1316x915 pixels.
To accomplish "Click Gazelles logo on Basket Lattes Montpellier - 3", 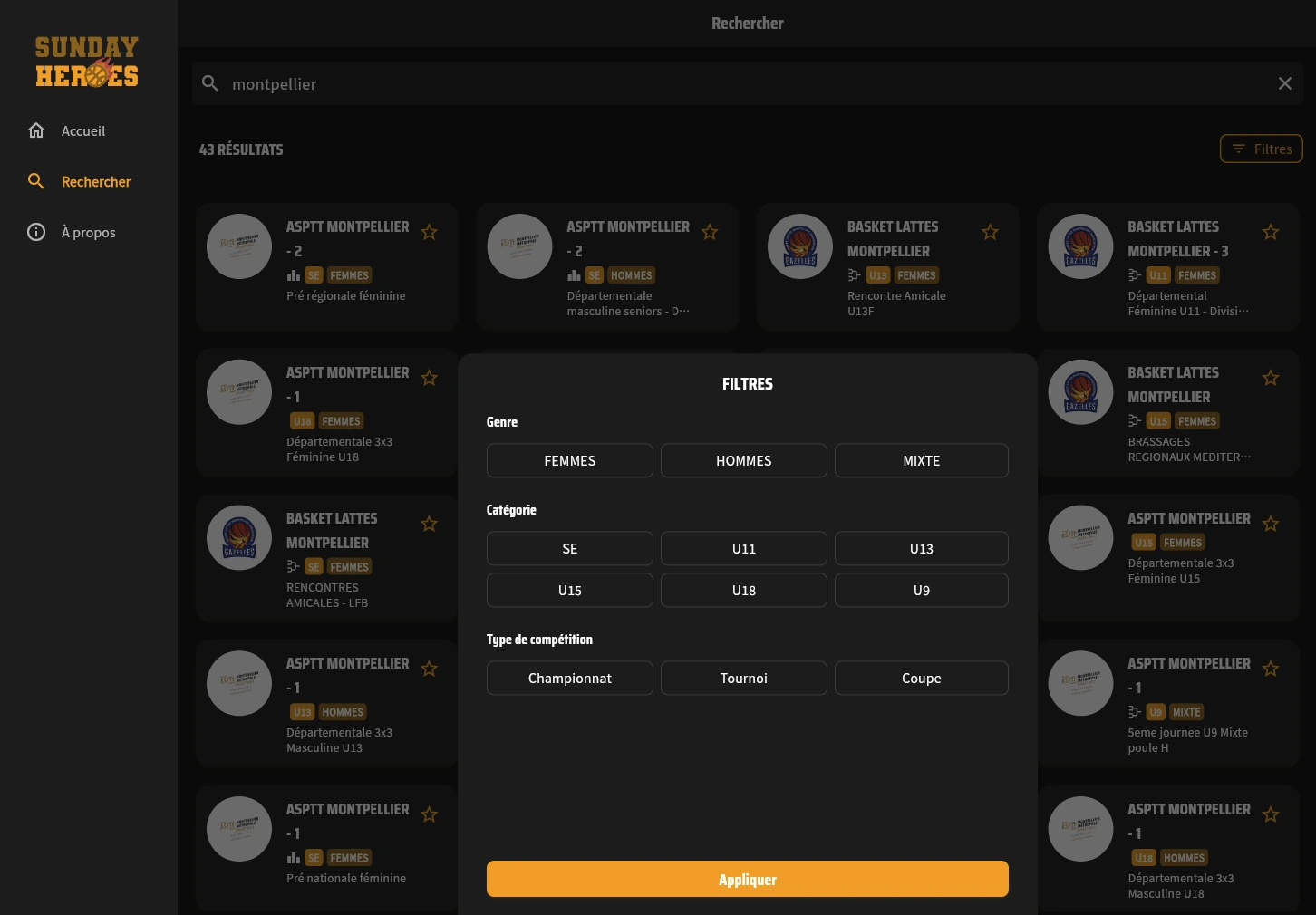I will (x=1080, y=246).
